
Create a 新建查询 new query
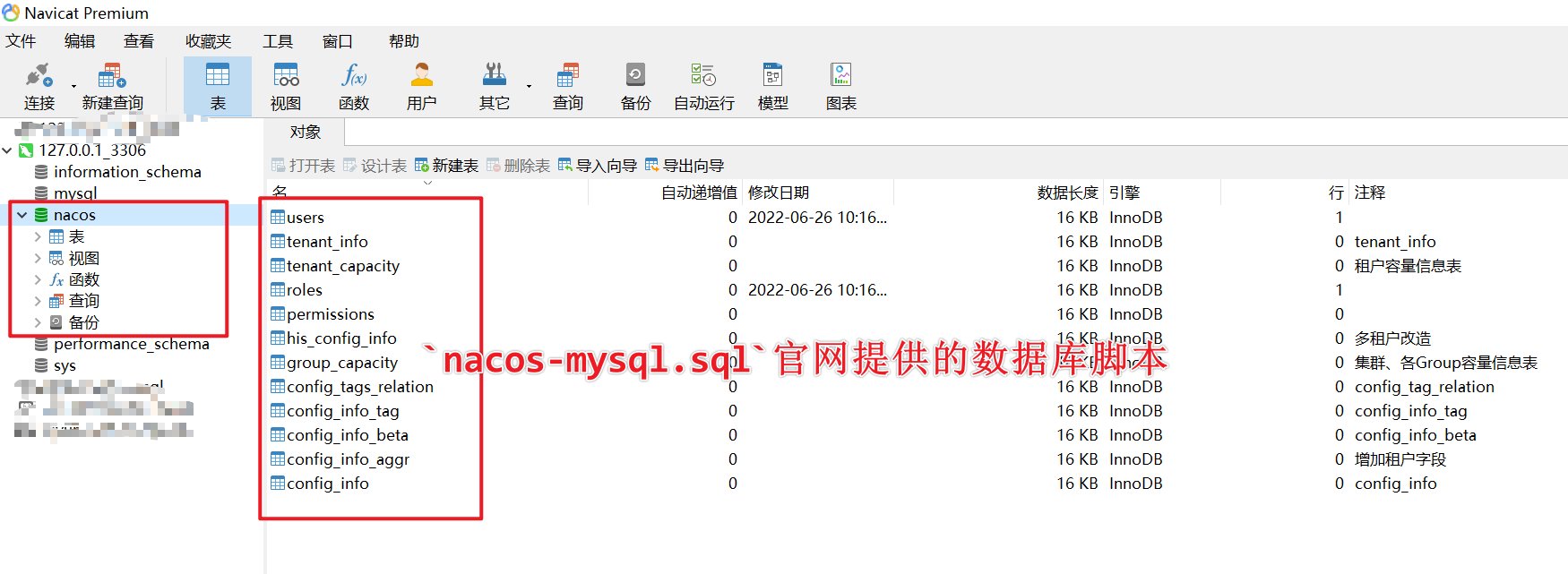pos(112,87)
